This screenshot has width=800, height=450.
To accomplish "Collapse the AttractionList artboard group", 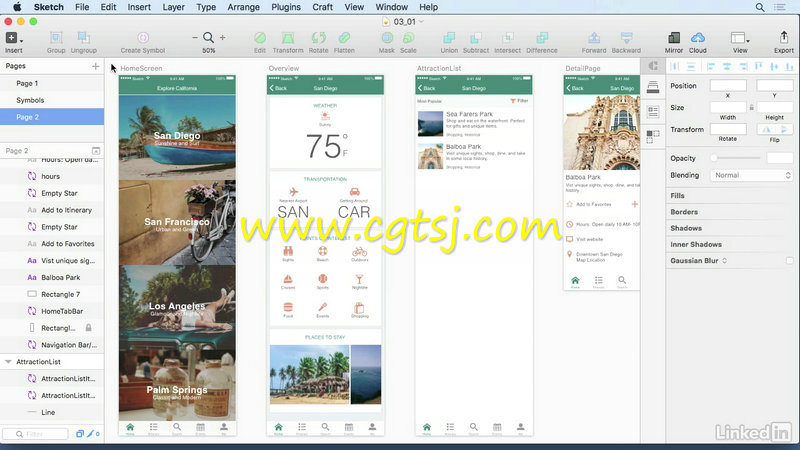I will pos(8,362).
